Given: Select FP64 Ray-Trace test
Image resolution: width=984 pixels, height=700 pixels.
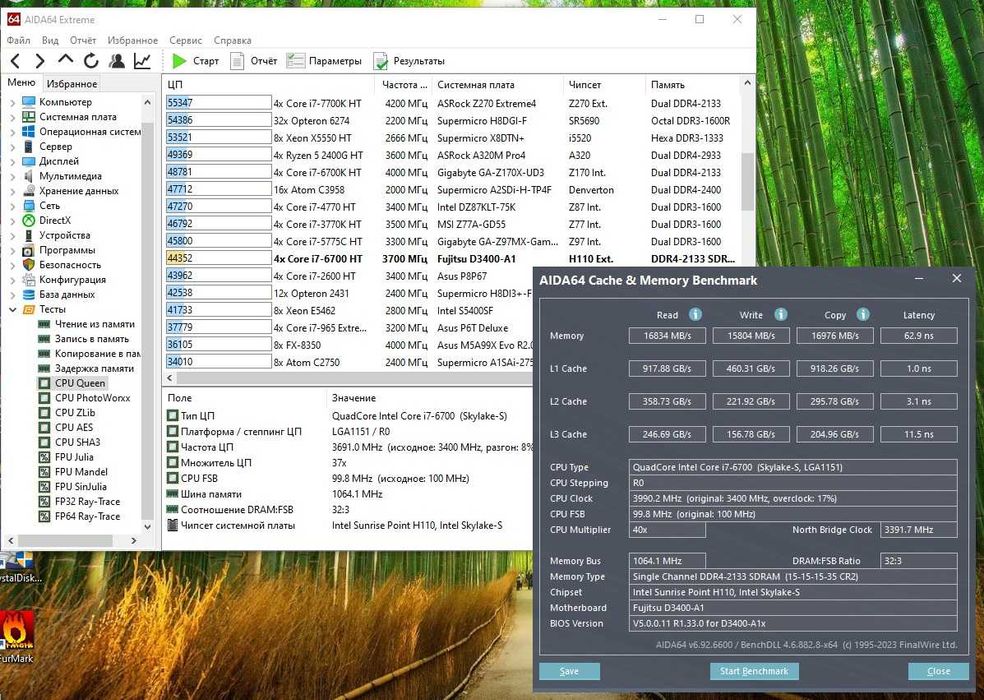Looking at the screenshot, I should [x=87, y=516].
